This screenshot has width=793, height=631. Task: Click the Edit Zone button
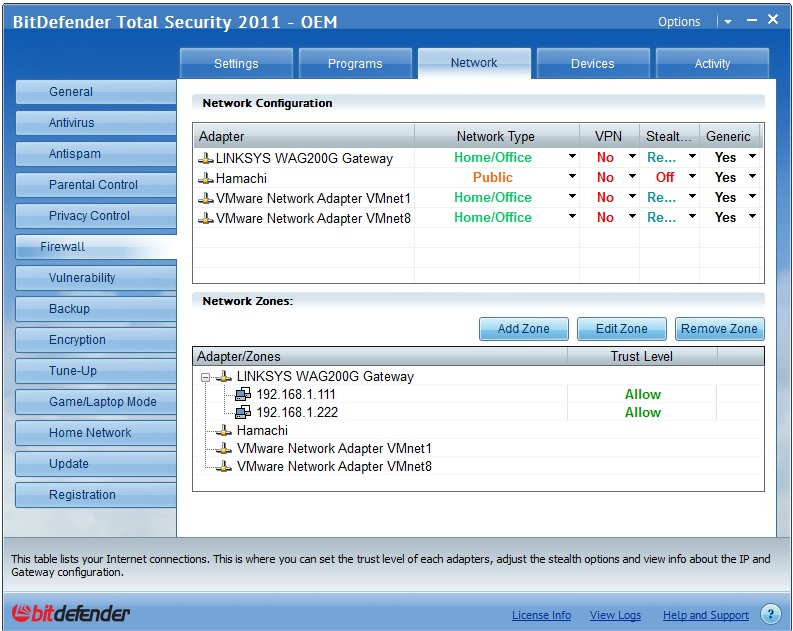pyautogui.click(x=622, y=329)
